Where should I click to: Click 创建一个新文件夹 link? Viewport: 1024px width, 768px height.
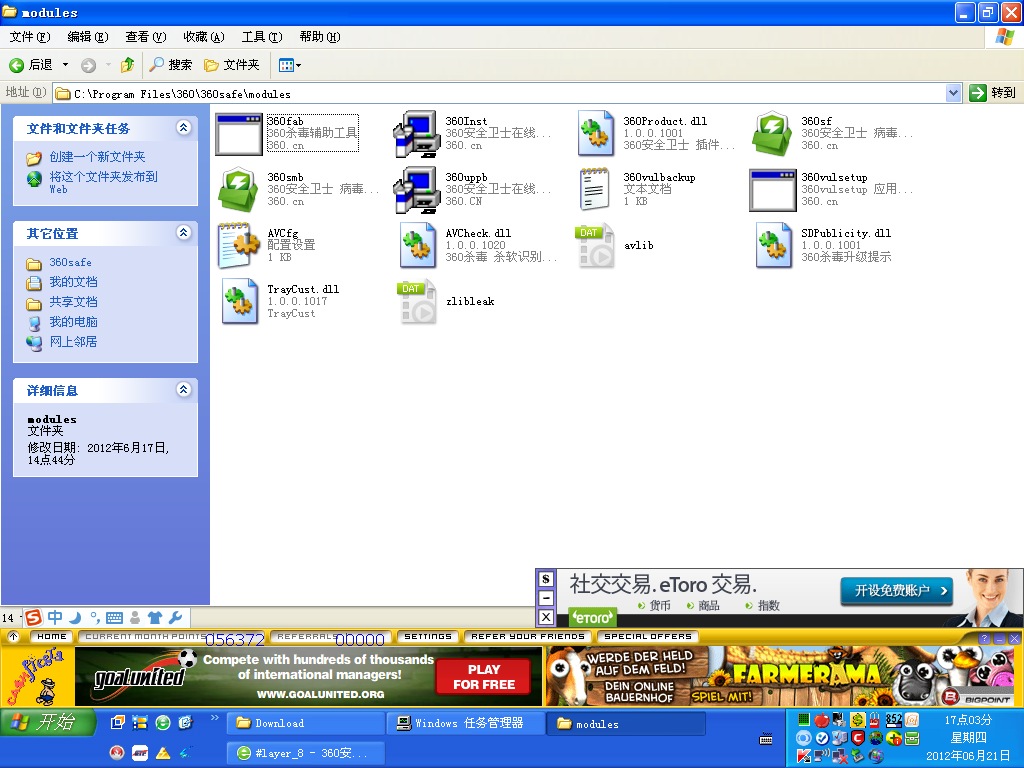97,157
